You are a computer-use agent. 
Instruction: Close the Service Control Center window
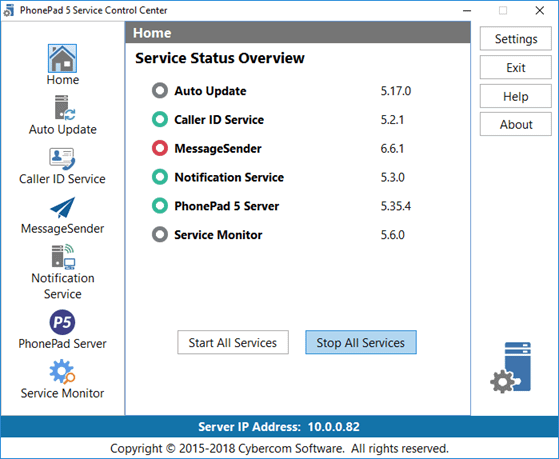tap(540, 11)
